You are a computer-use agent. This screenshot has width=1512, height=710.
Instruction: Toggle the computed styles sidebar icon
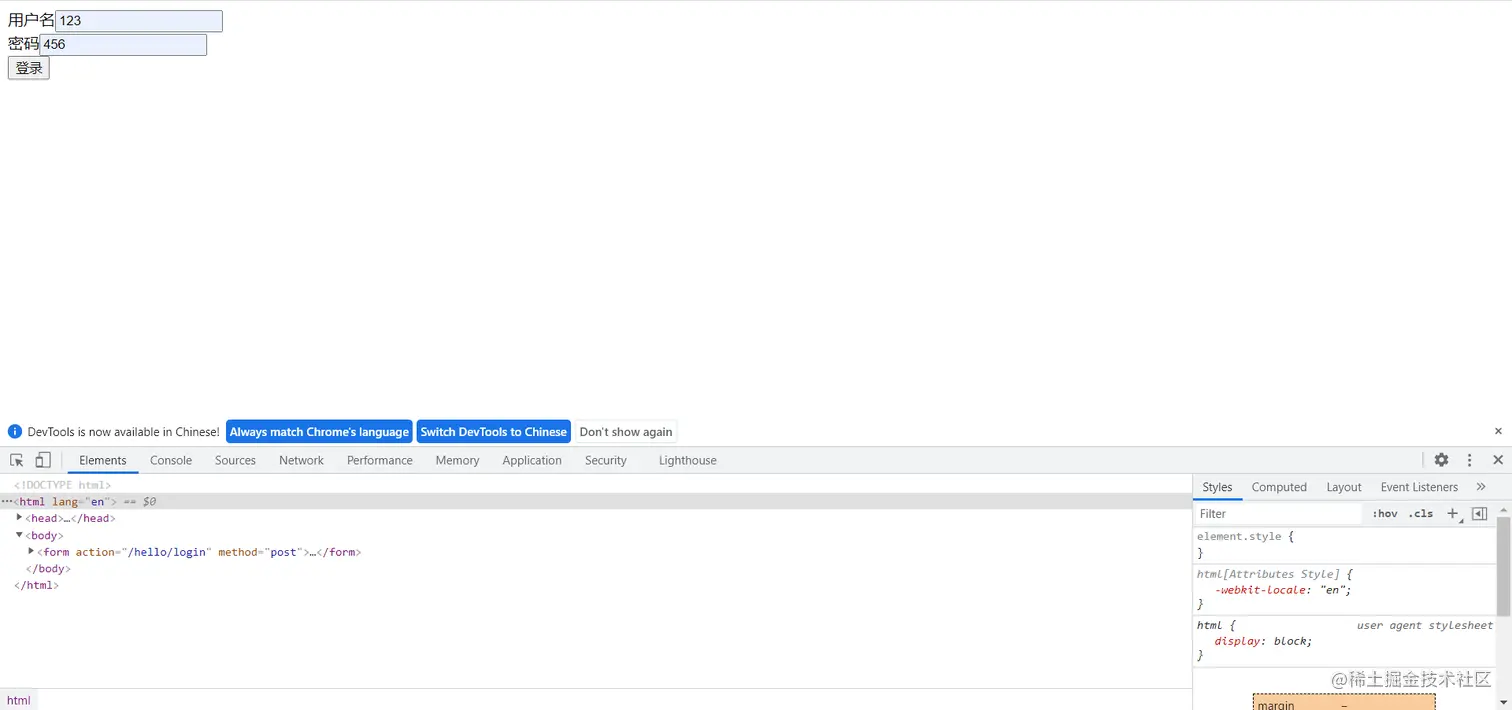[x=1480, y=513]
